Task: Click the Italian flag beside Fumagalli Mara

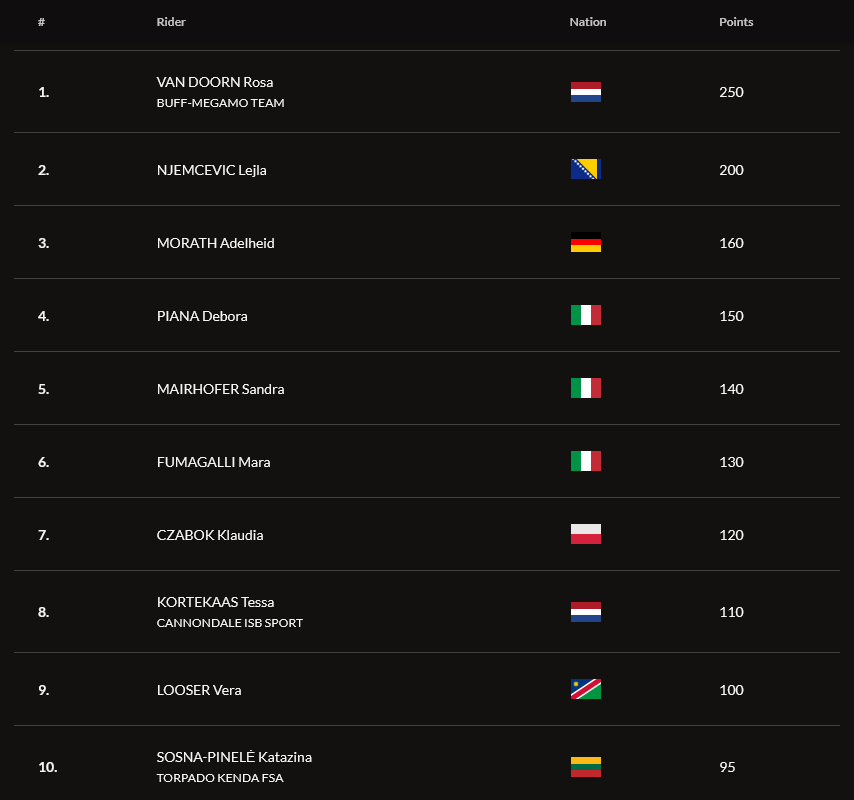Action: pyautogui.click(x=585, y=461)
